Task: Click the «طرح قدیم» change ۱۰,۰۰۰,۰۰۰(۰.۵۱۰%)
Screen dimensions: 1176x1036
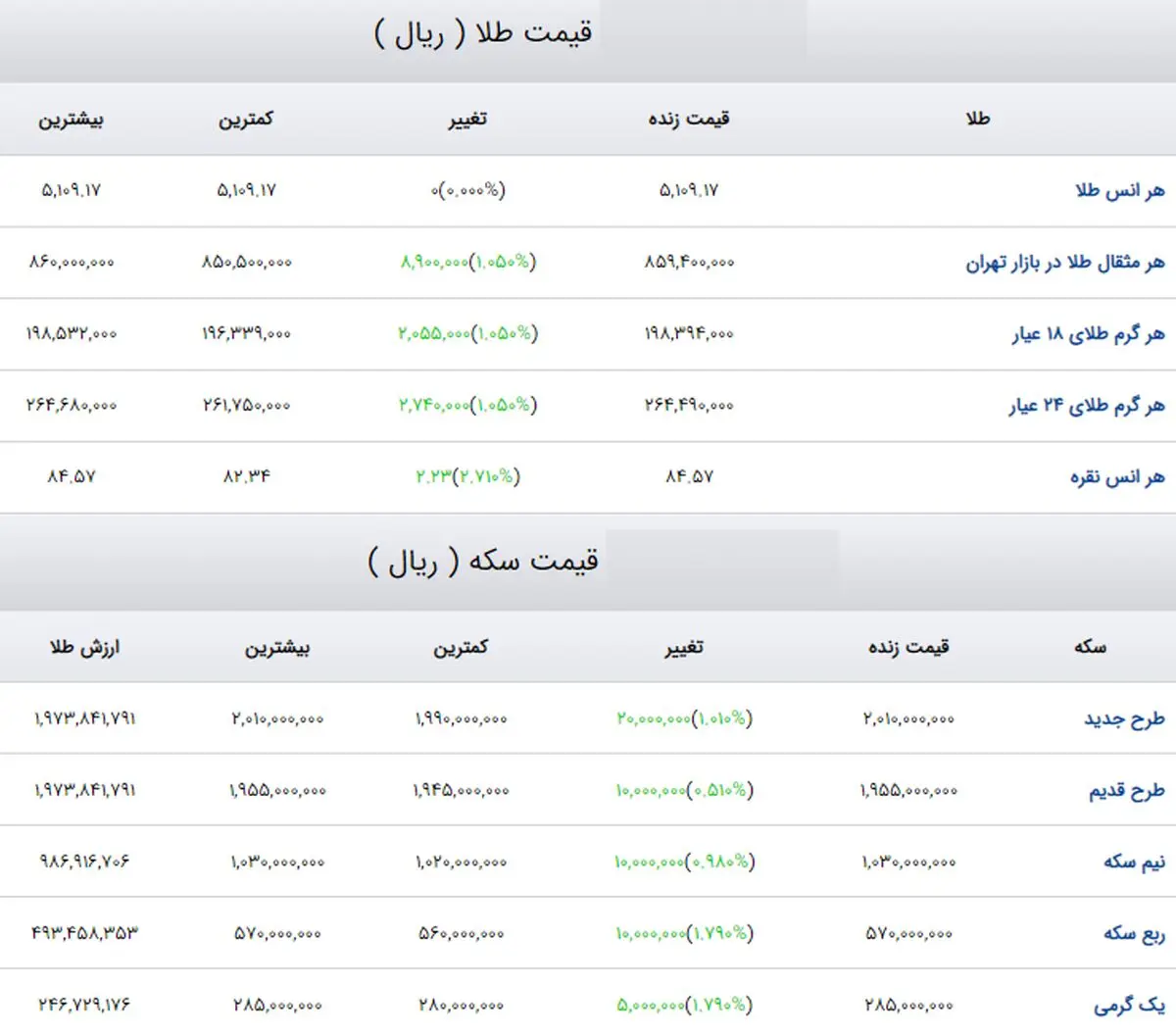Action: (x=684, y=790)
